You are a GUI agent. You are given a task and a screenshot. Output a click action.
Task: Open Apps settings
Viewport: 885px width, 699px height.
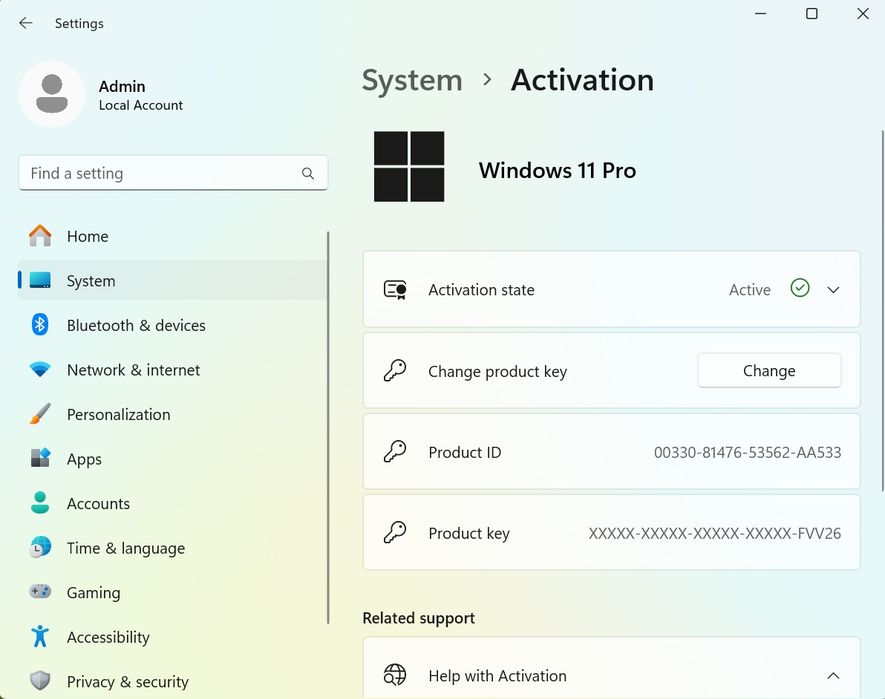tap(172, 458)
